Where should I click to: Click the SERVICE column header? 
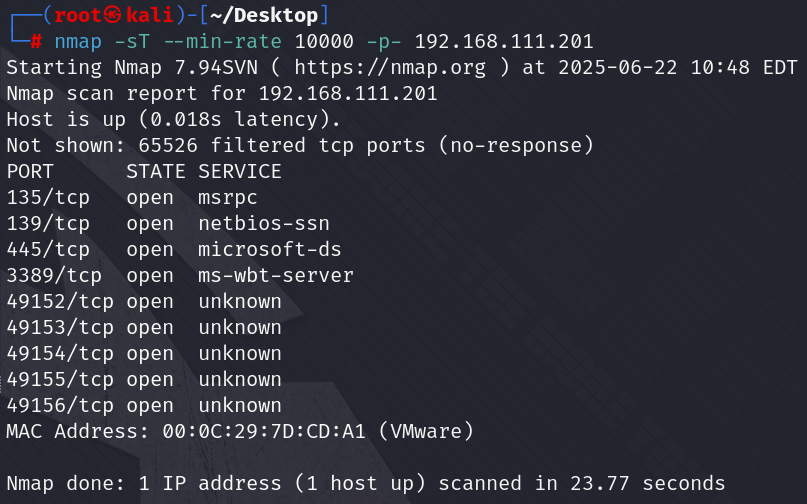click(x=240, y=171)
